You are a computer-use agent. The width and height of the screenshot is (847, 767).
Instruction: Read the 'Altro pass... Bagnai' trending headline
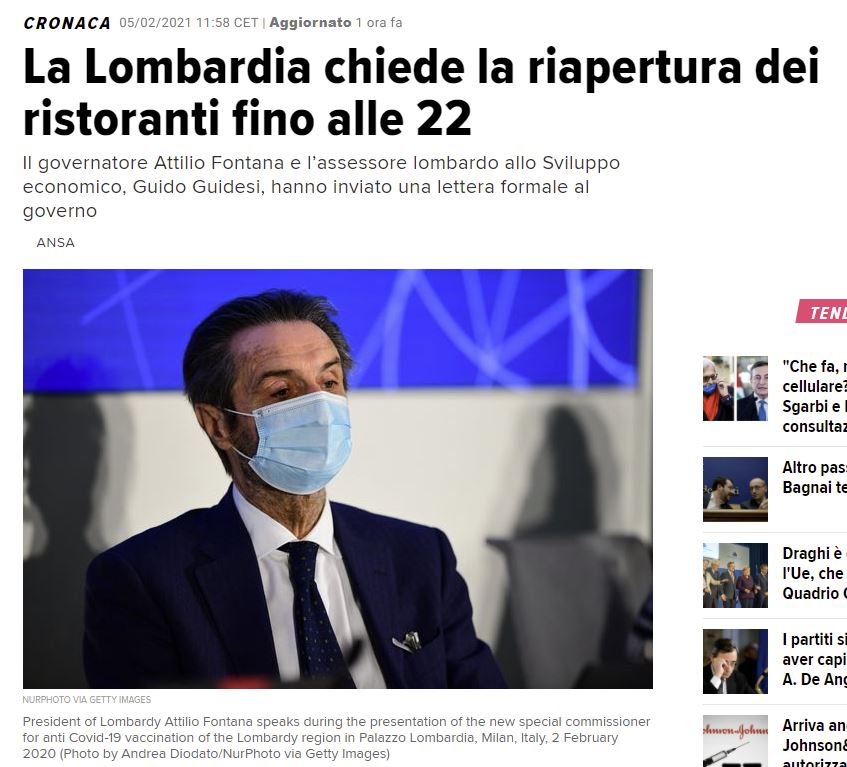tap(815, 477)
